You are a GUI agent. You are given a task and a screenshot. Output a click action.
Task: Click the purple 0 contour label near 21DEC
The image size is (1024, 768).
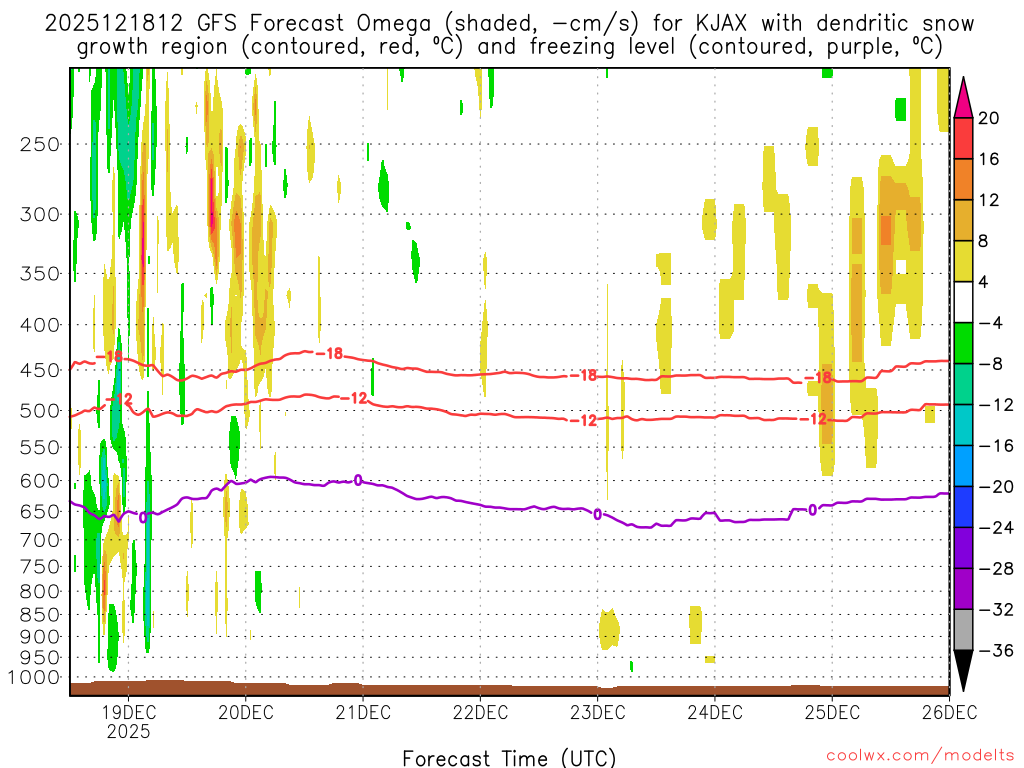coord(358,481)
